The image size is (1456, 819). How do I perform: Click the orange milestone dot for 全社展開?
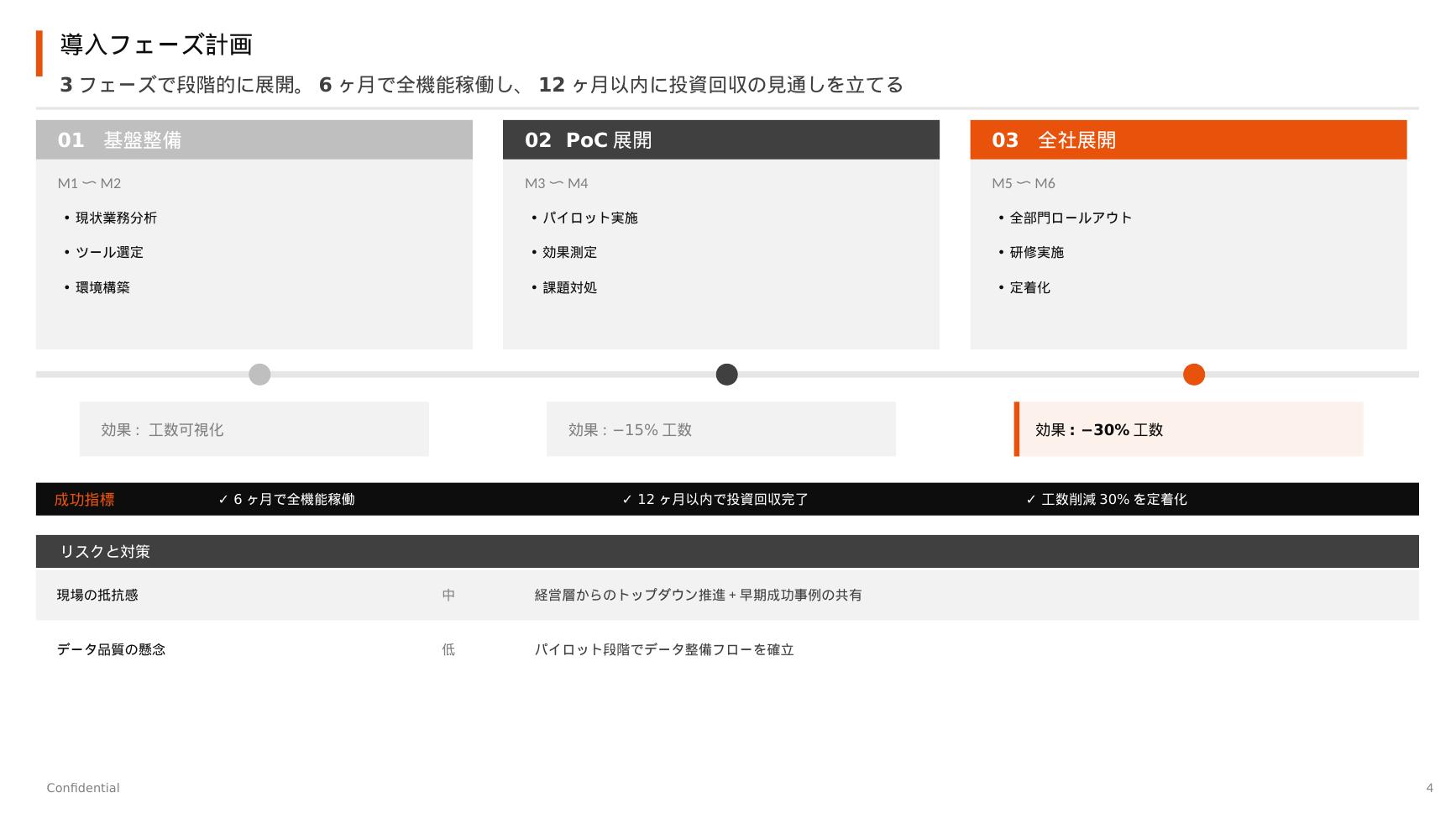coord(1193,375)
